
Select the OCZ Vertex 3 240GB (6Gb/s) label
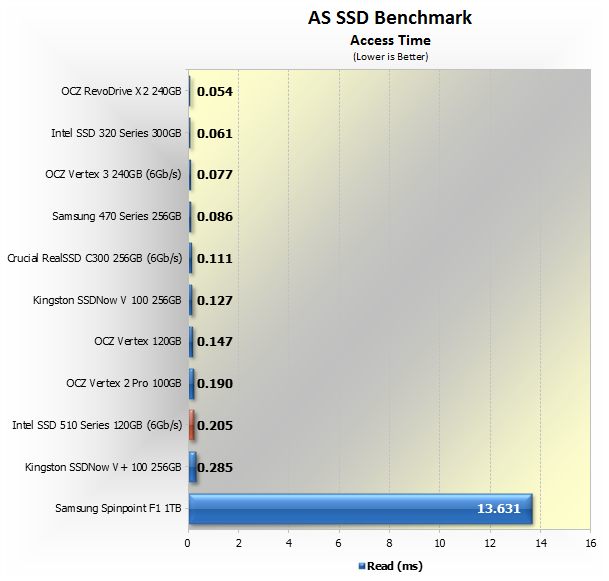click(x=113, y=174)
